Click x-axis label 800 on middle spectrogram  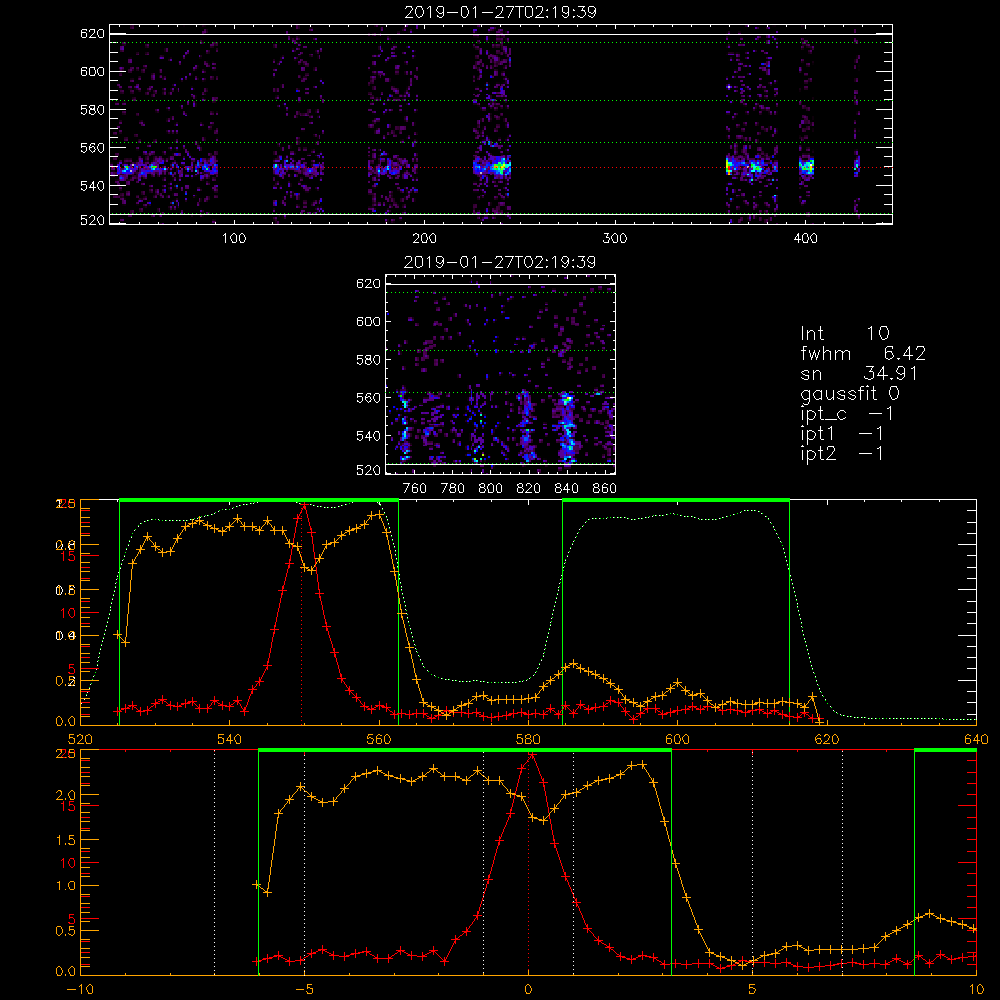click(490, 489)
